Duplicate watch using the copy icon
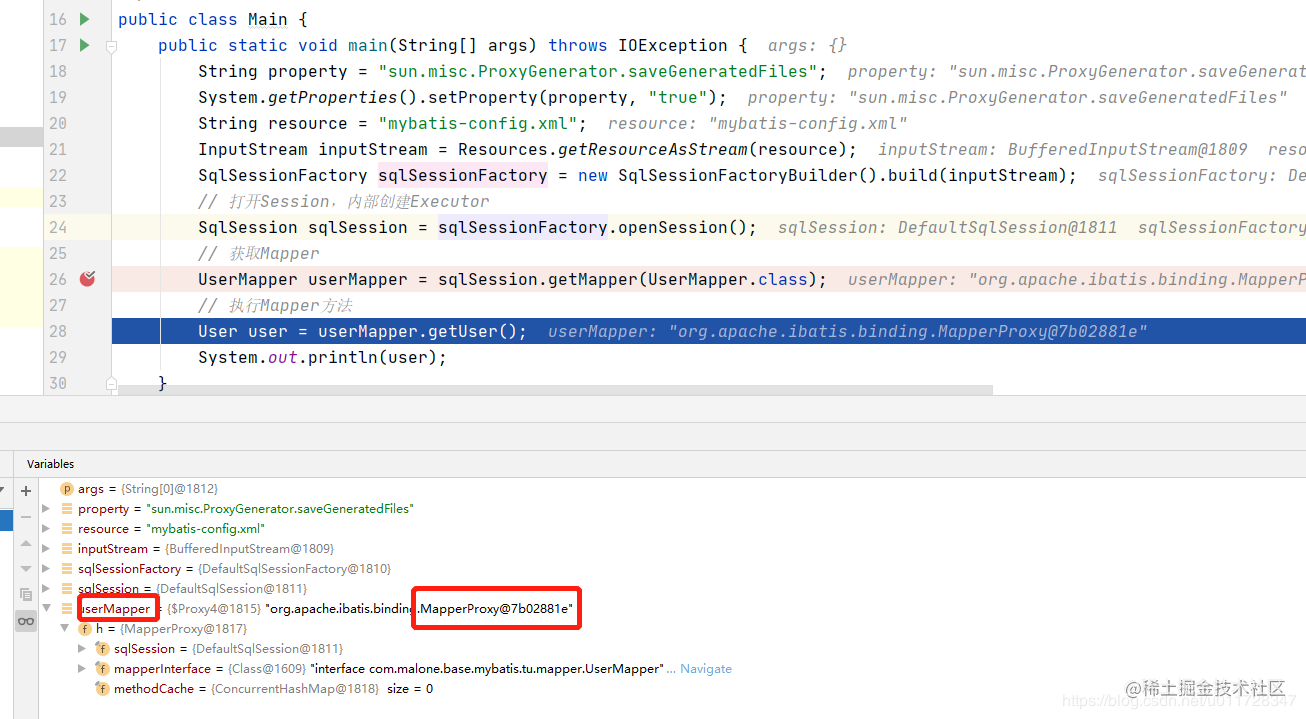 coord(26,595)
